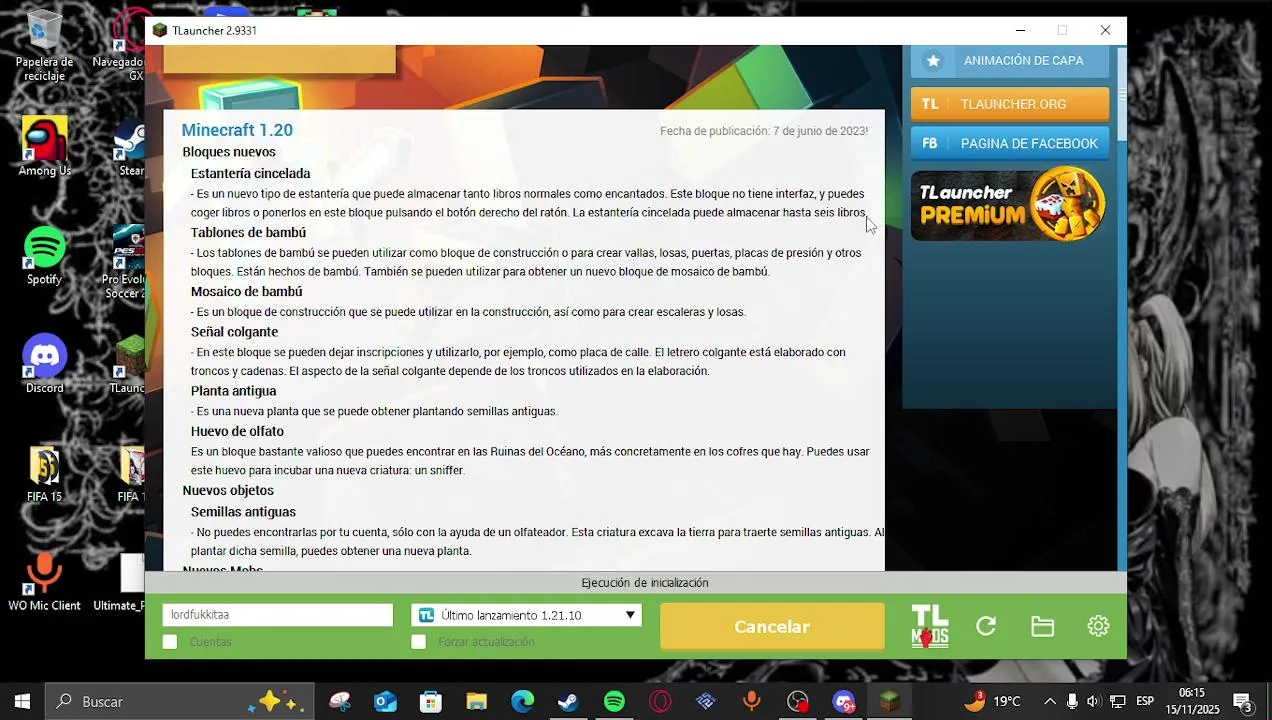The width and height of the screenshot is (1272, 720).
Task: Open TLAUNCHER.ORG link button
Action: point(1010,104)
